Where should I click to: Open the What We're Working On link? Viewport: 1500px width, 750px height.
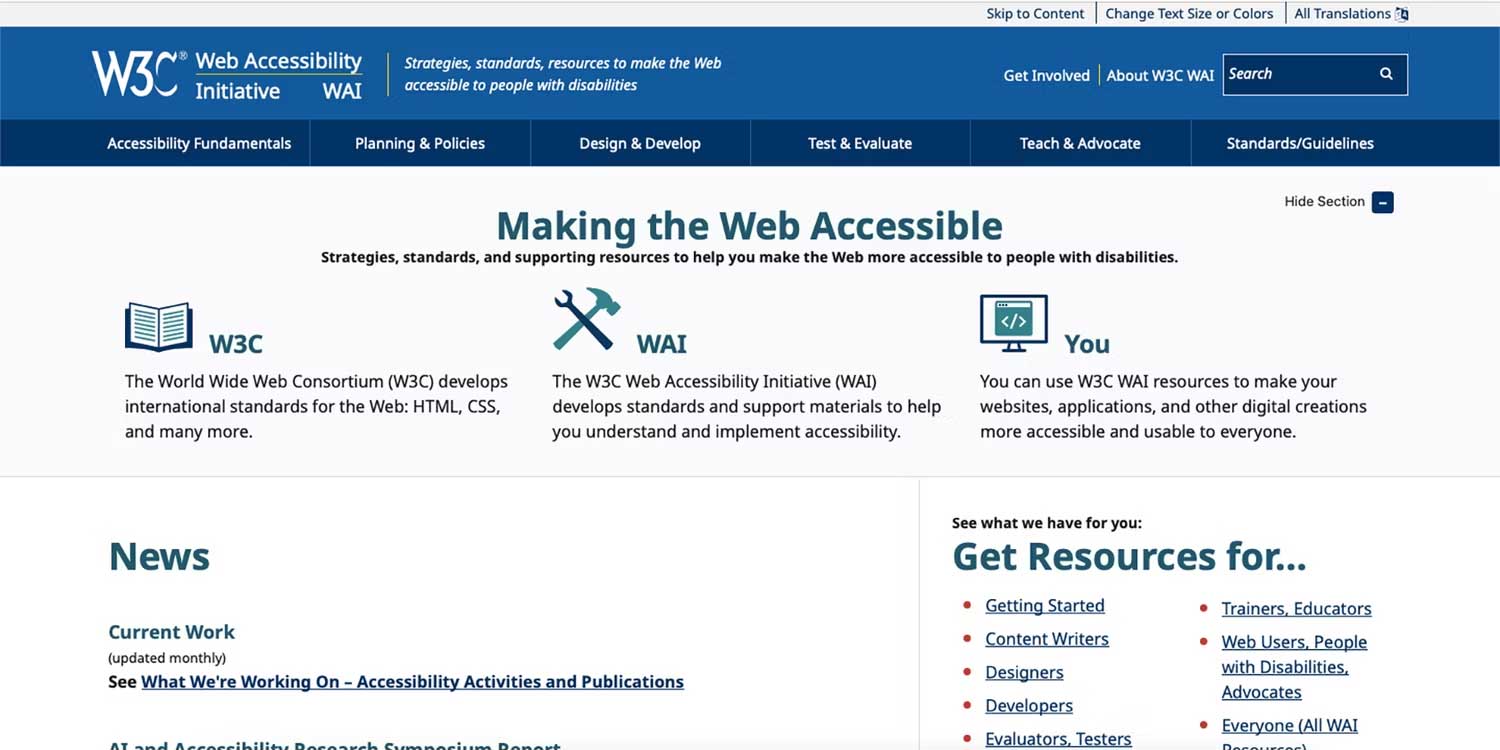pos(412,682)
